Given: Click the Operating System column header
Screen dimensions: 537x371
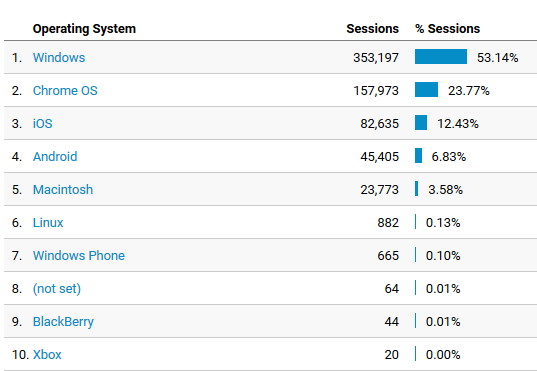Looking at the screenshot, I should tap(84, 29).
